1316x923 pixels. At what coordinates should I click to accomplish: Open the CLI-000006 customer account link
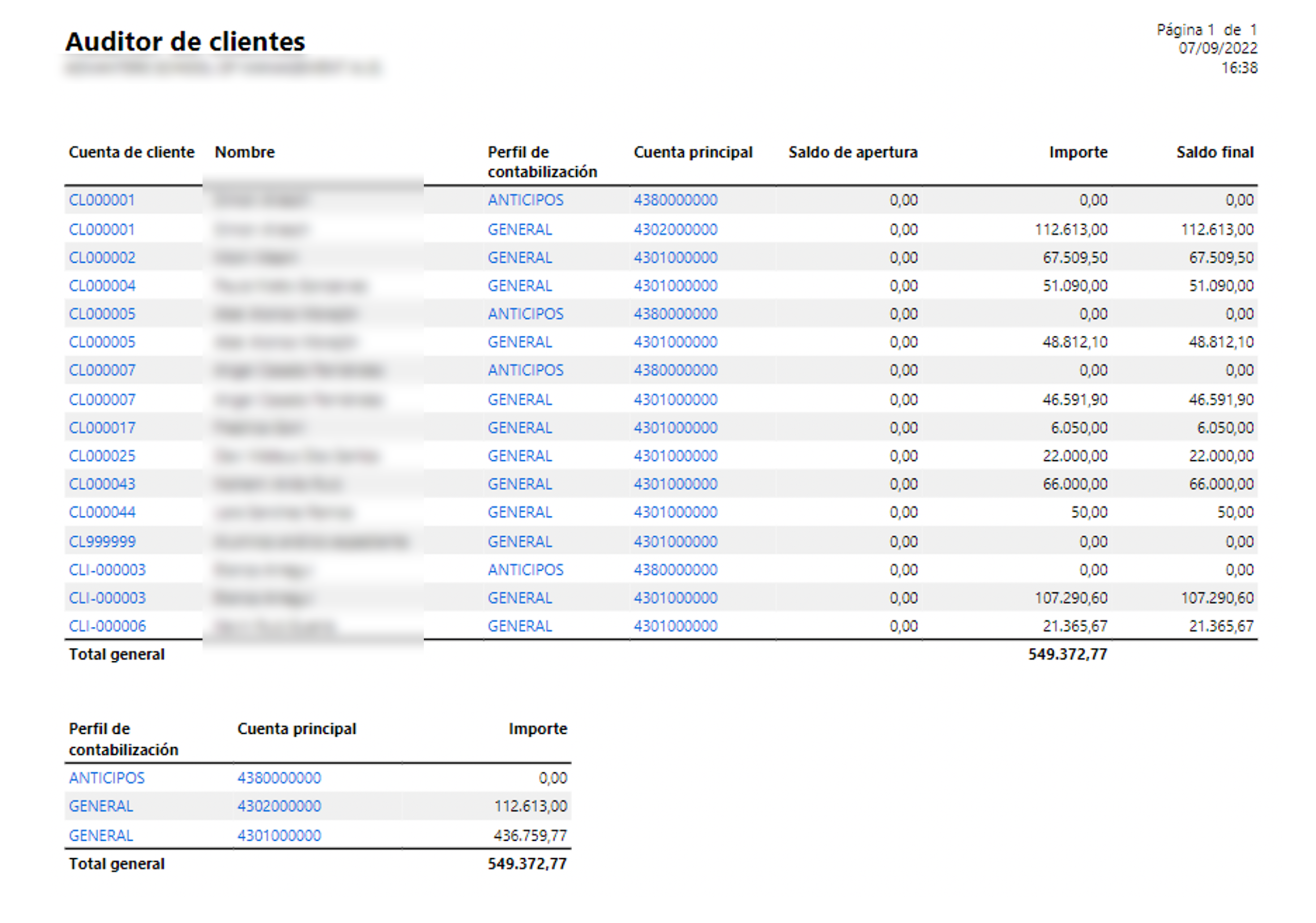pyautogui.click(x=107, y=626)
